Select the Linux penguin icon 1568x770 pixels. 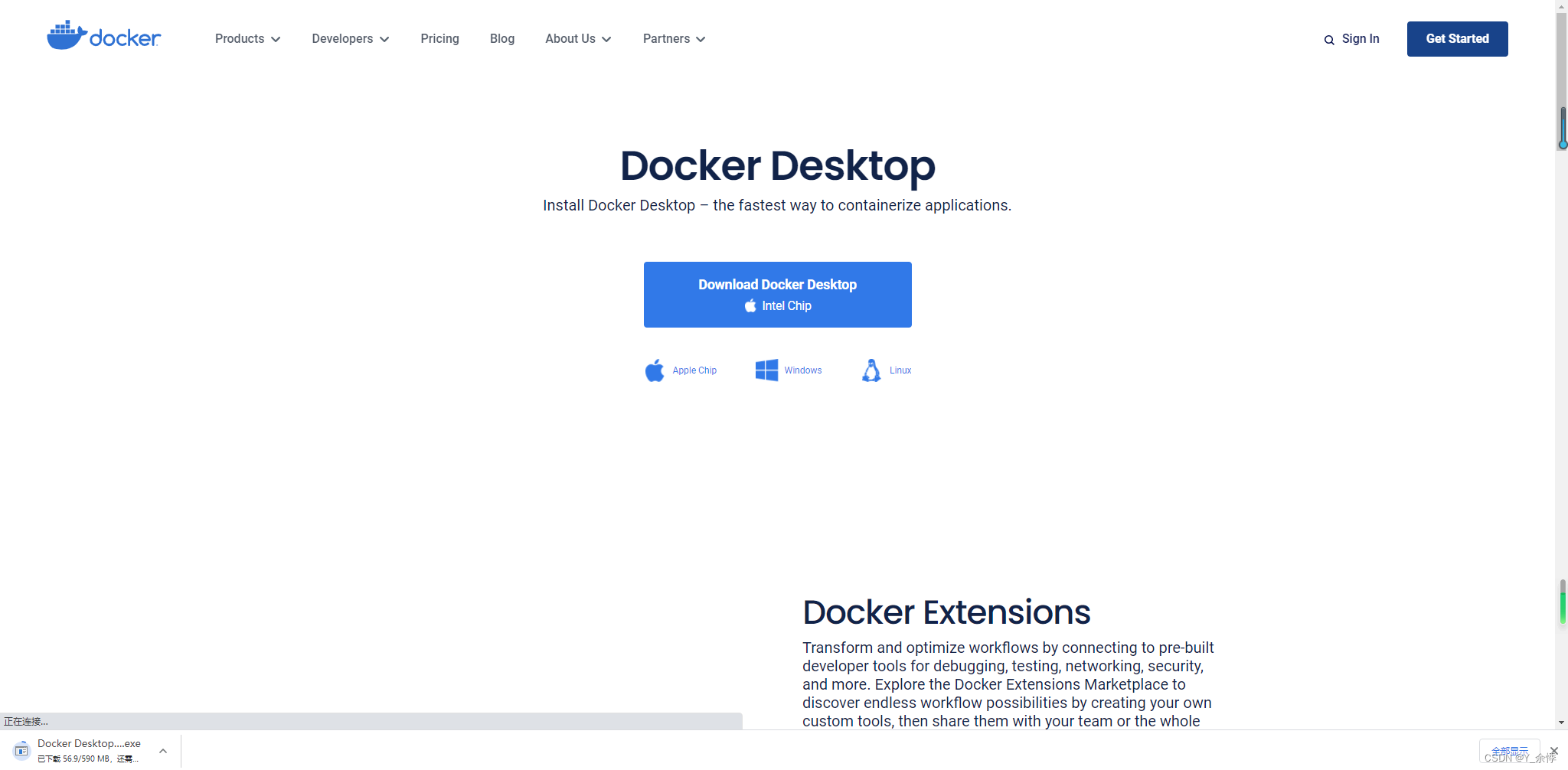pos(872,370)
